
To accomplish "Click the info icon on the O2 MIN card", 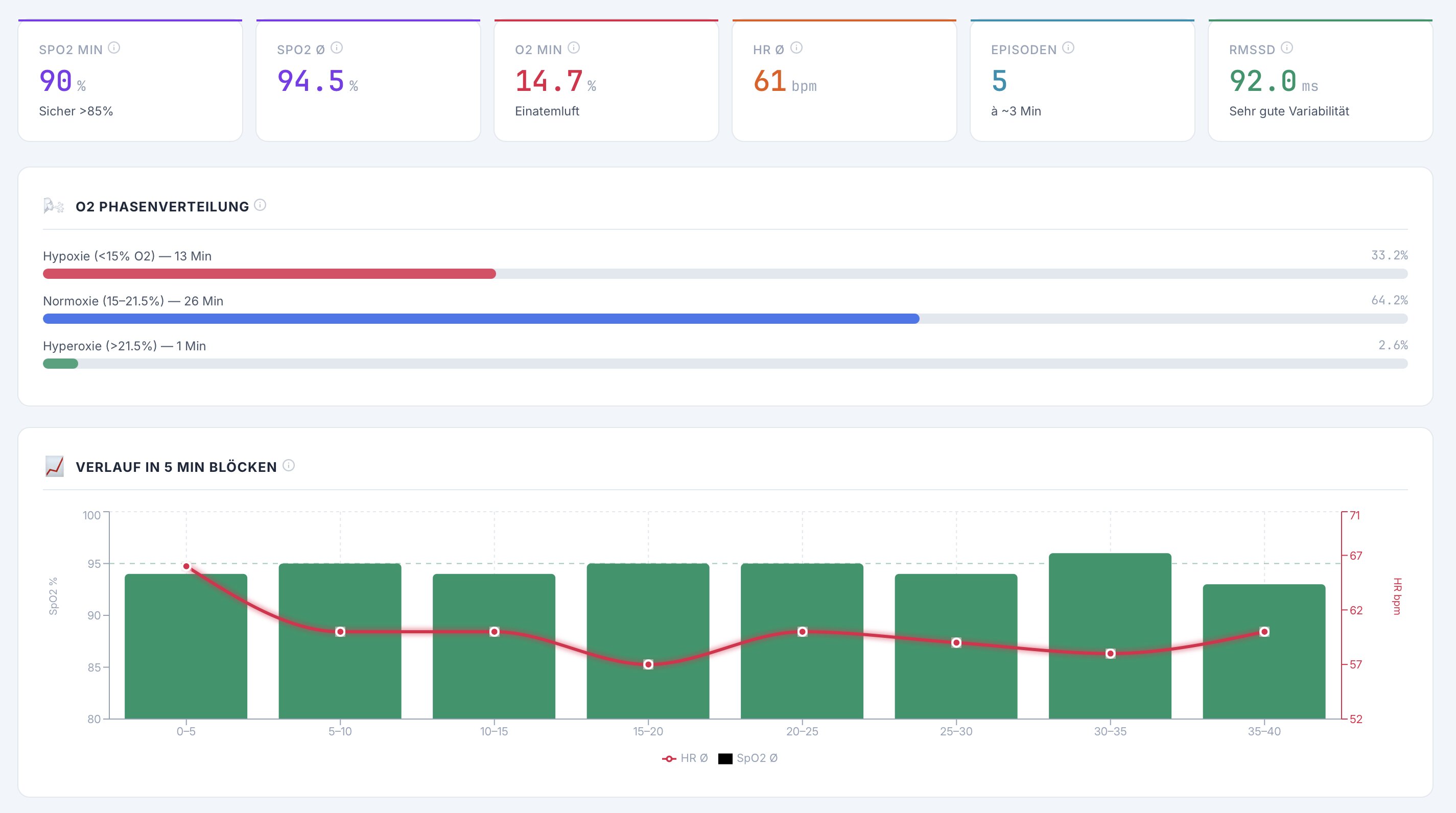I will coord(575,49).
